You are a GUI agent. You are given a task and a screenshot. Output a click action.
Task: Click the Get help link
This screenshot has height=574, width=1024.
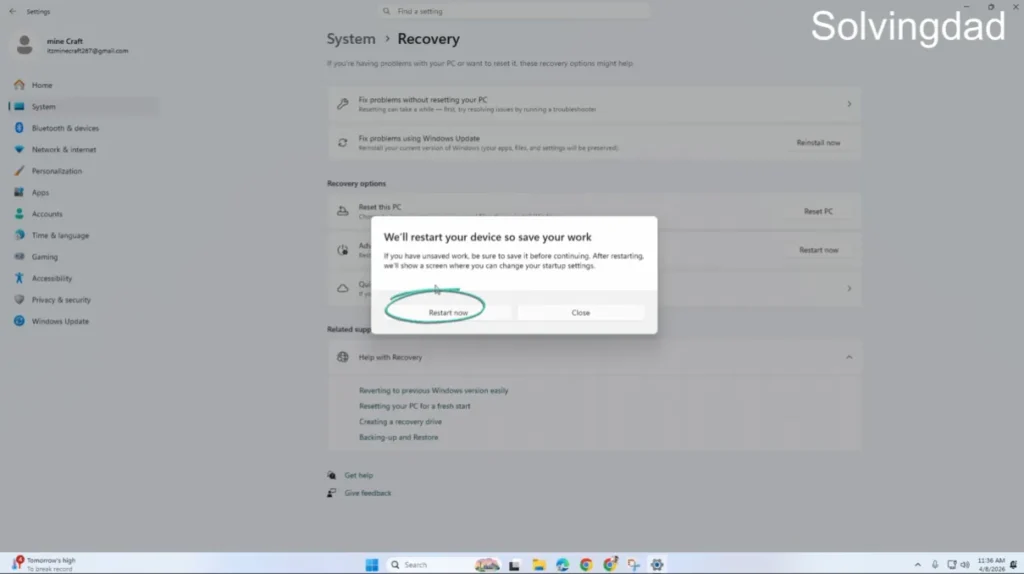click(359, 475)
